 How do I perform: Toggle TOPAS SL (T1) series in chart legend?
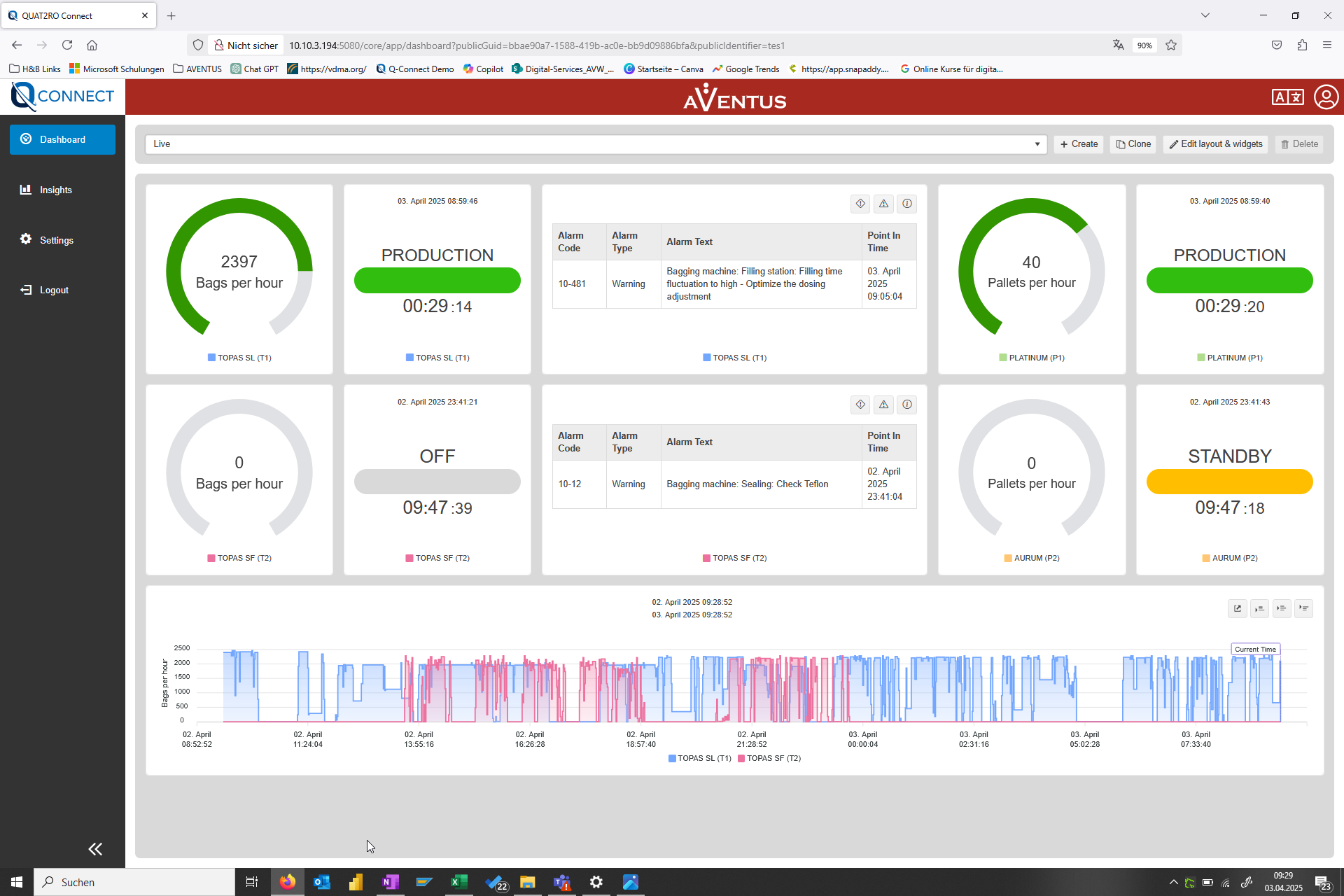[x=699, y=758]
